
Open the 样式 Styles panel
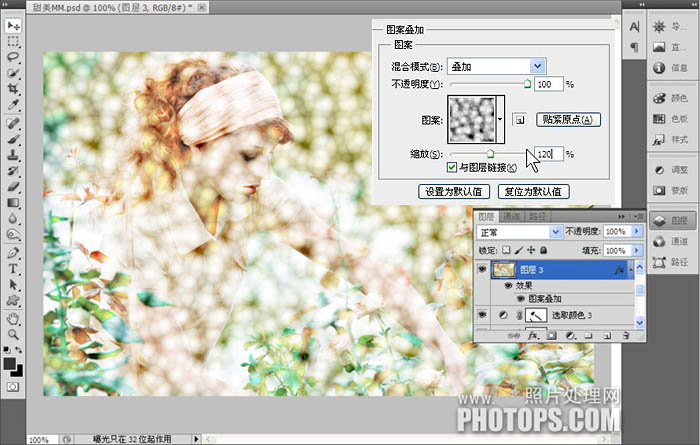[x=671, y=140]
